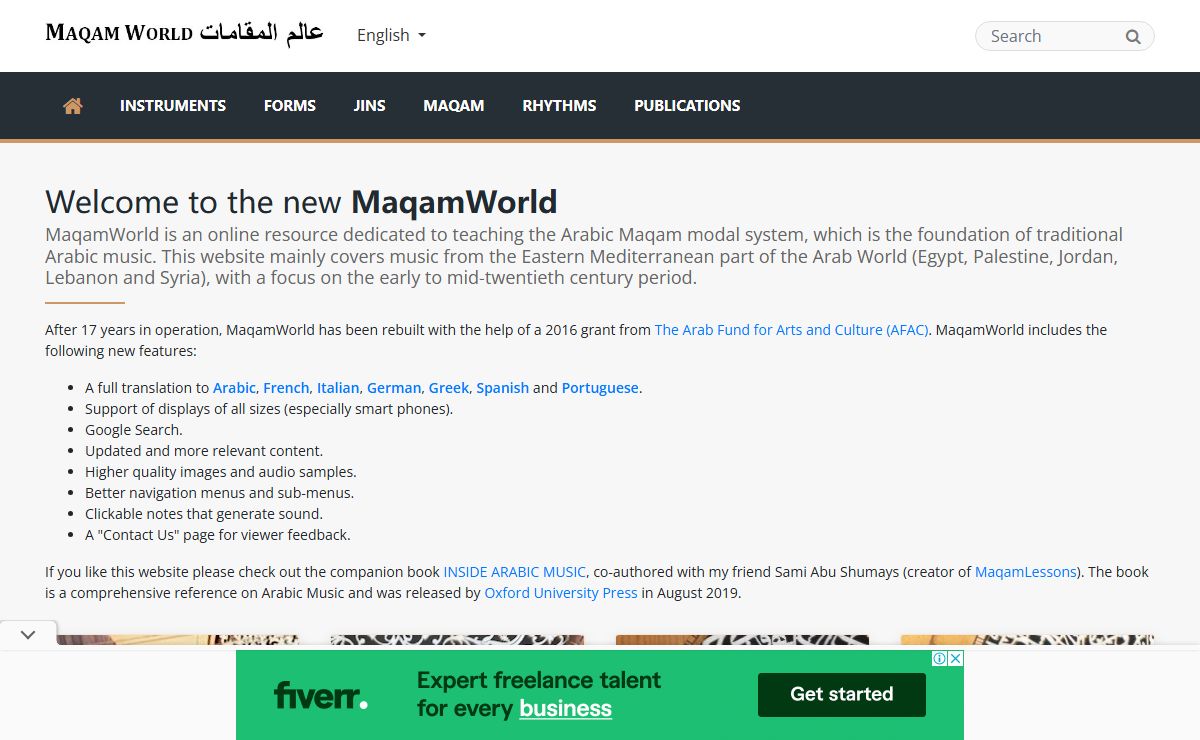Open the FORMS menu
Image resolution: width=1200 pixels, height=740 pixels.
click(x=290, y=106)
